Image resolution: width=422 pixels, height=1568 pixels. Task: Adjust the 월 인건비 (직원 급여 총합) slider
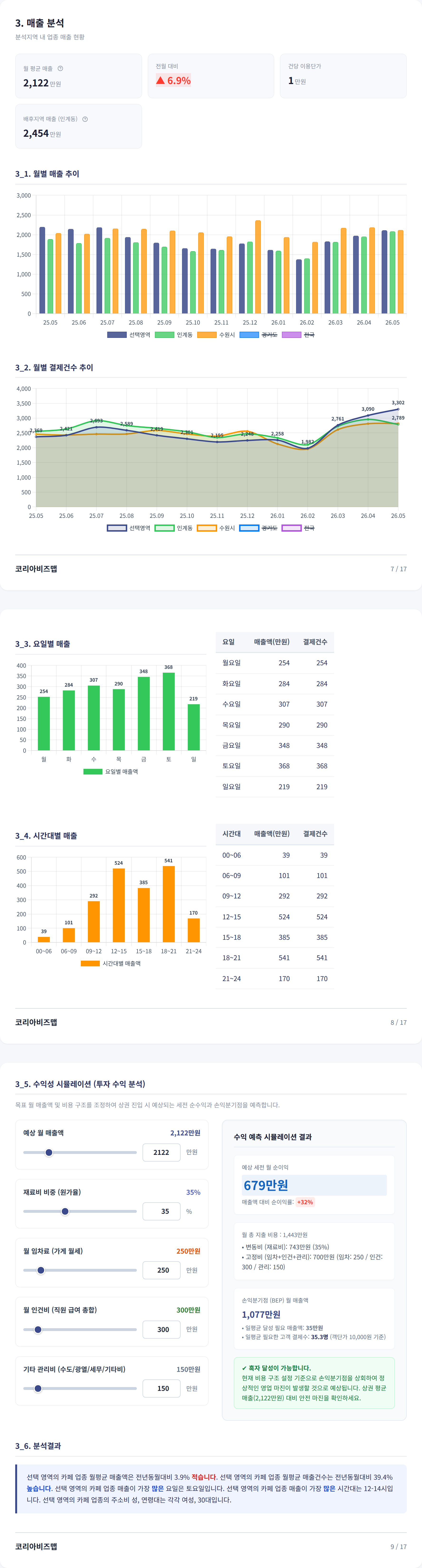click(80, 1329)
